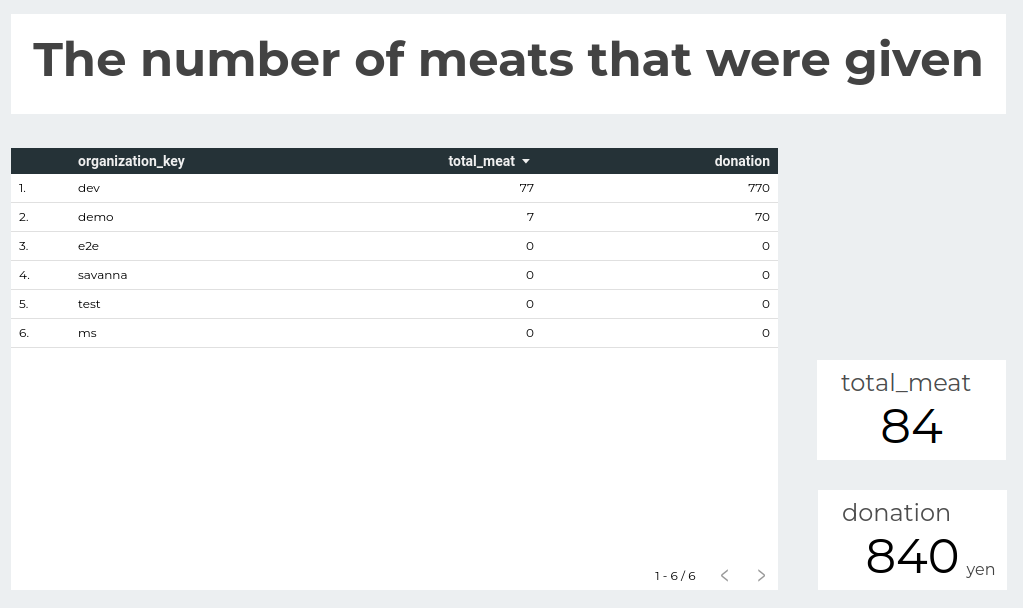Click the 1 - 6 / 6 pagination label
Screen dimensions: 1023x608
click(x=675, y=576)
